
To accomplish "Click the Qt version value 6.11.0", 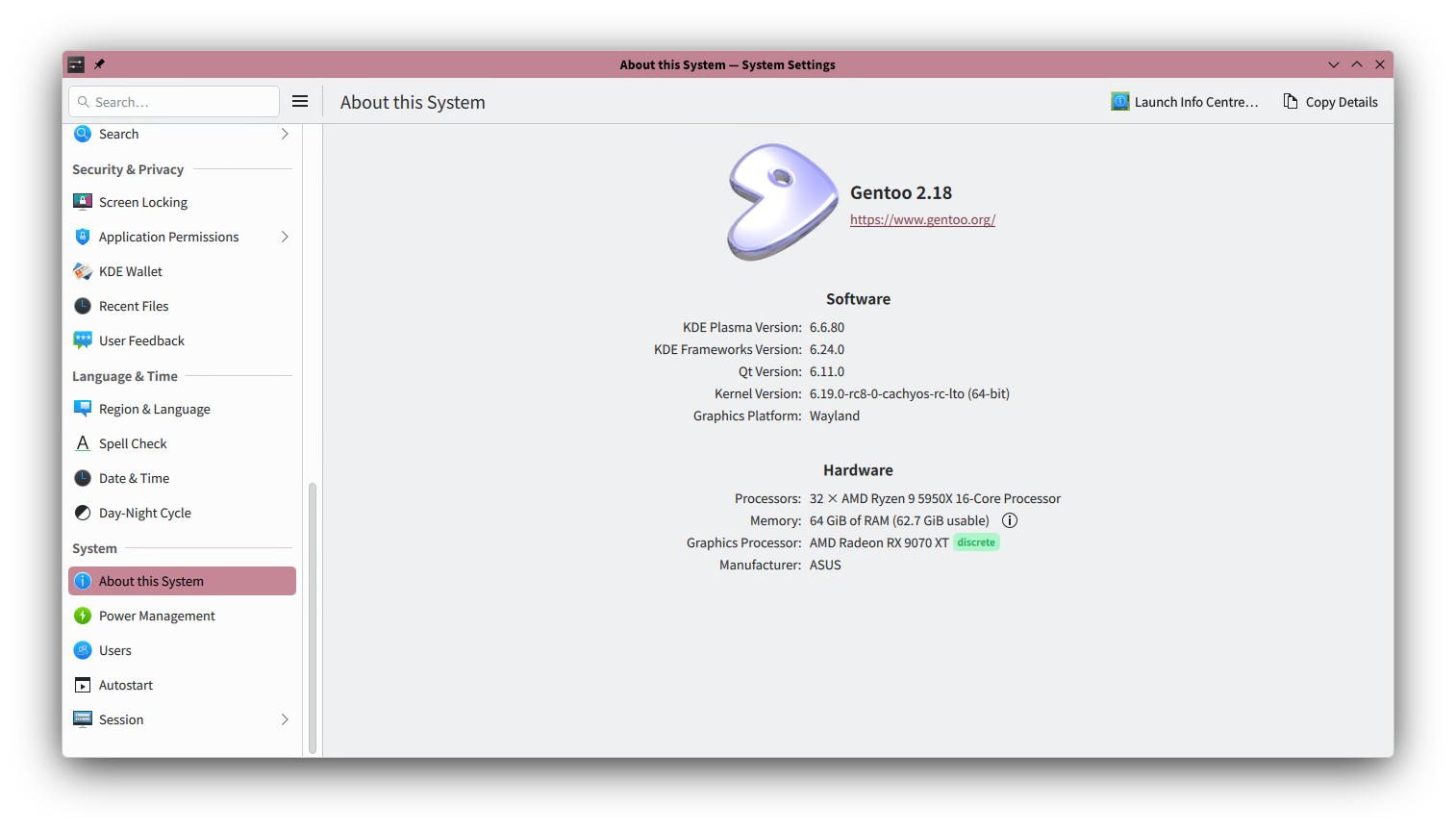I will tap(827, 371).
